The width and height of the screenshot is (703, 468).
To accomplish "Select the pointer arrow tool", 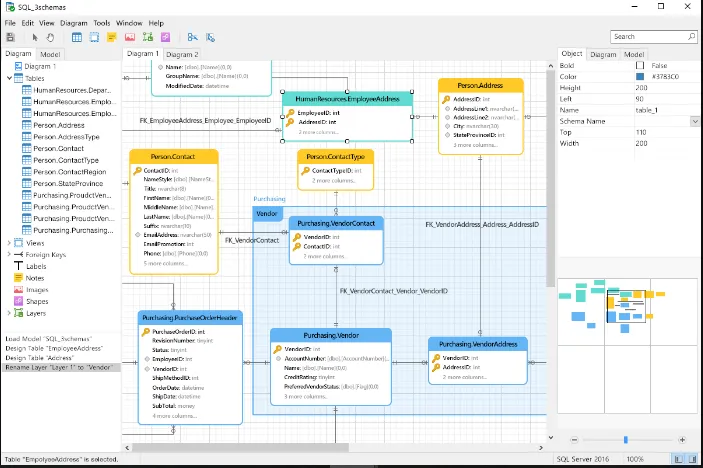I will [35, 37].
